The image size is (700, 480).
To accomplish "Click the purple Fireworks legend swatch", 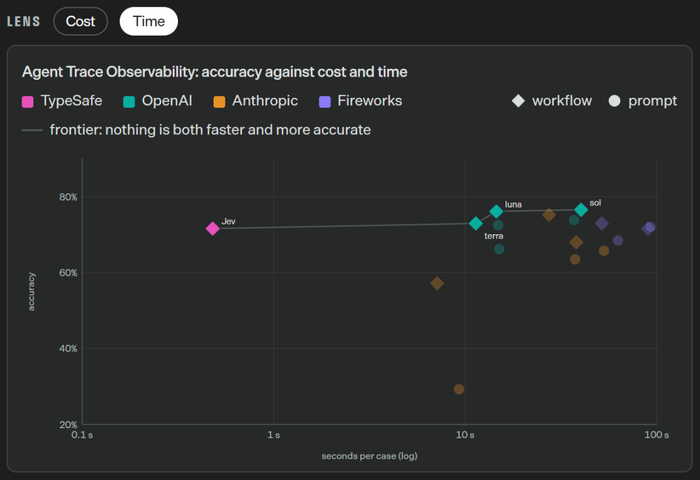I will click(x=325, y=102).
